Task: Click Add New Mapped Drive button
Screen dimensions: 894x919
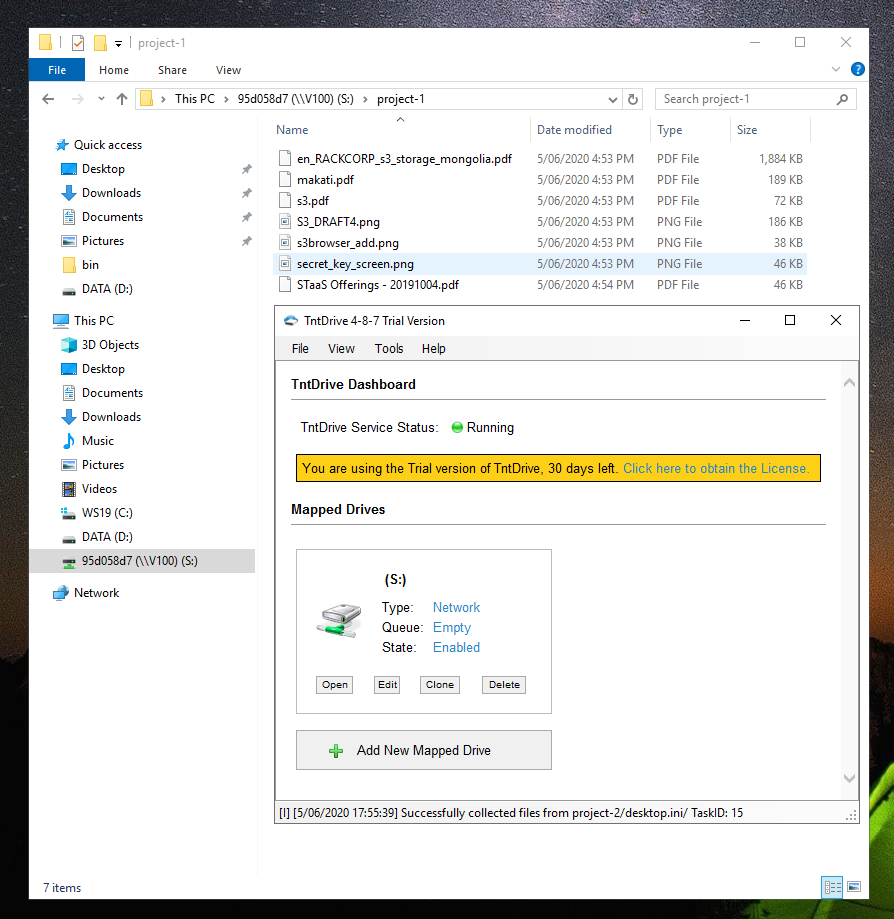Action: point(424,750)
